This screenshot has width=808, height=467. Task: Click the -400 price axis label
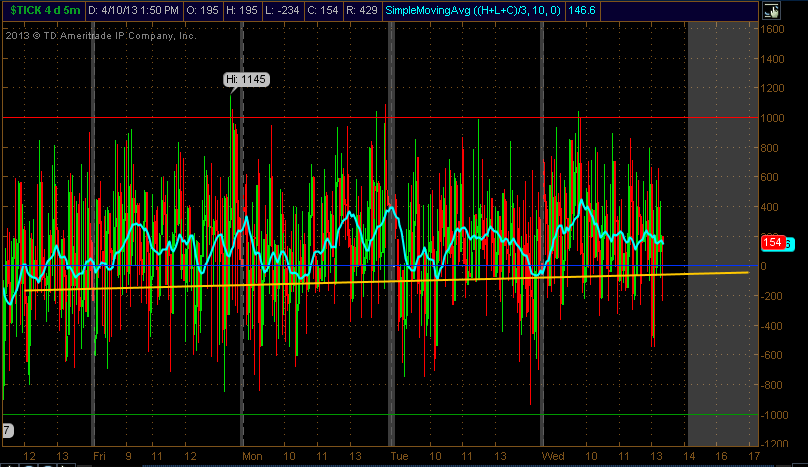(771, 326)
